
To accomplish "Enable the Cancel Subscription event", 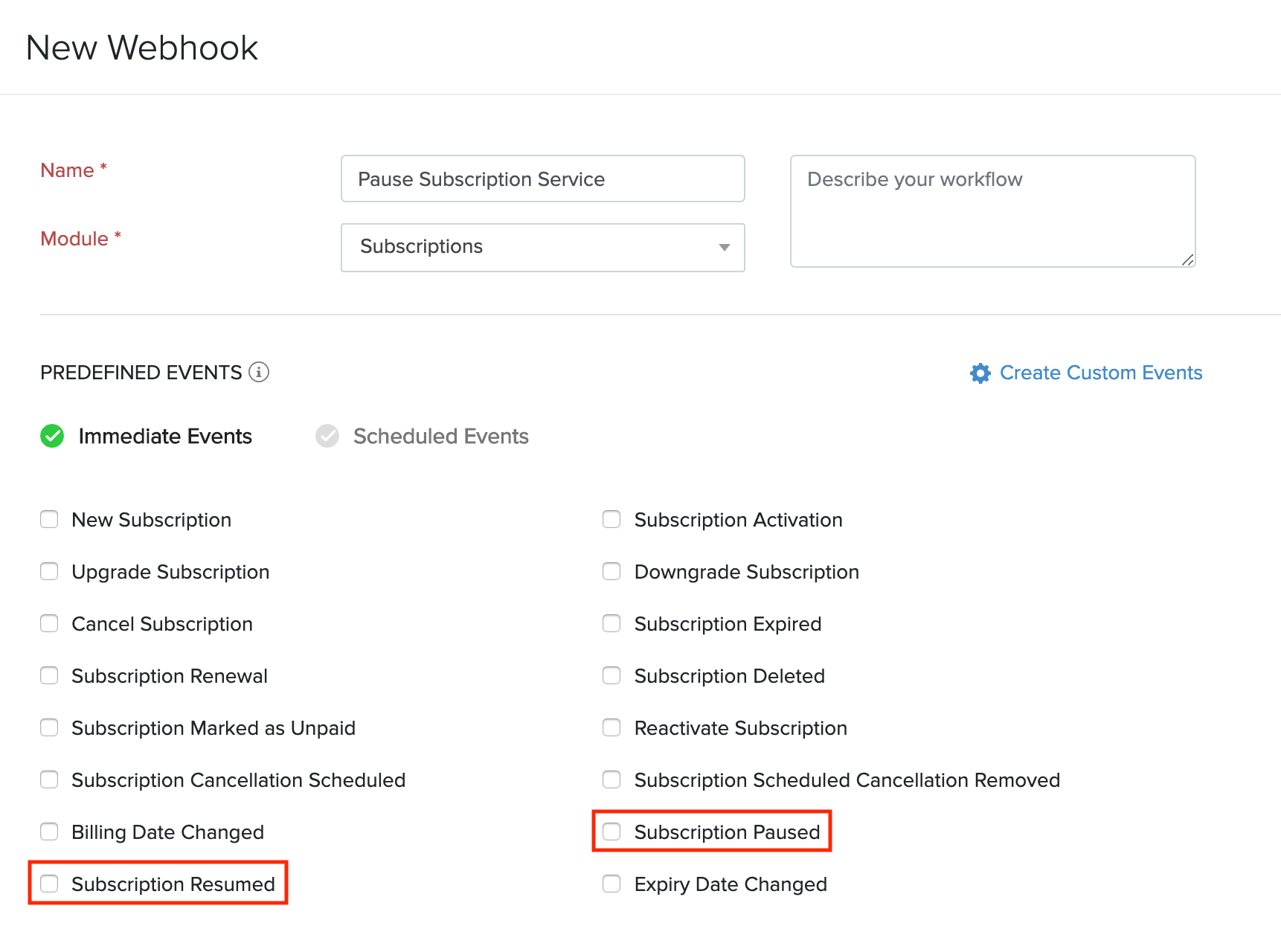I will coord(49,623).
